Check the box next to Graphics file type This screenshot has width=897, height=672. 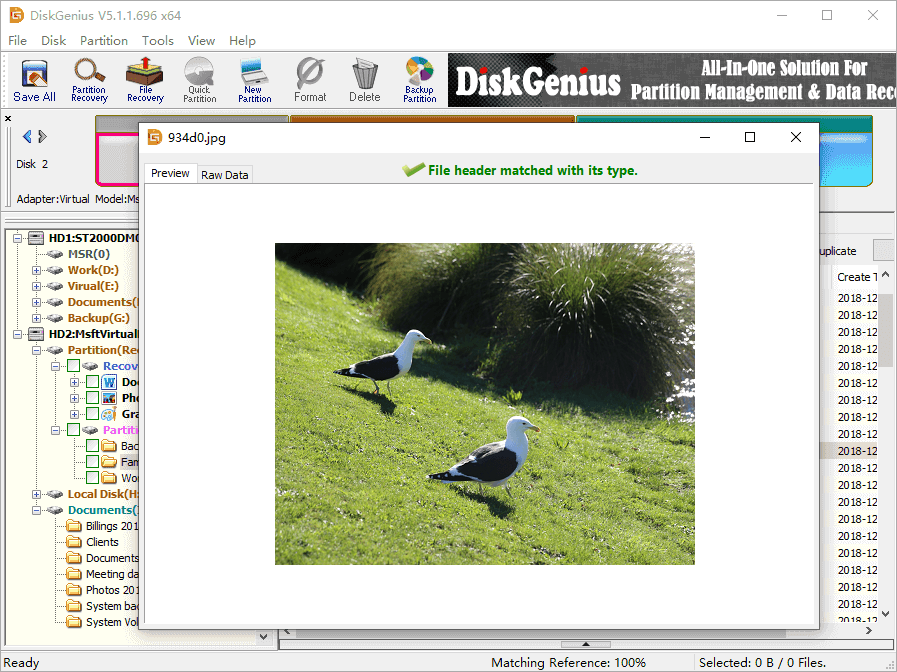tap(93, 414)
